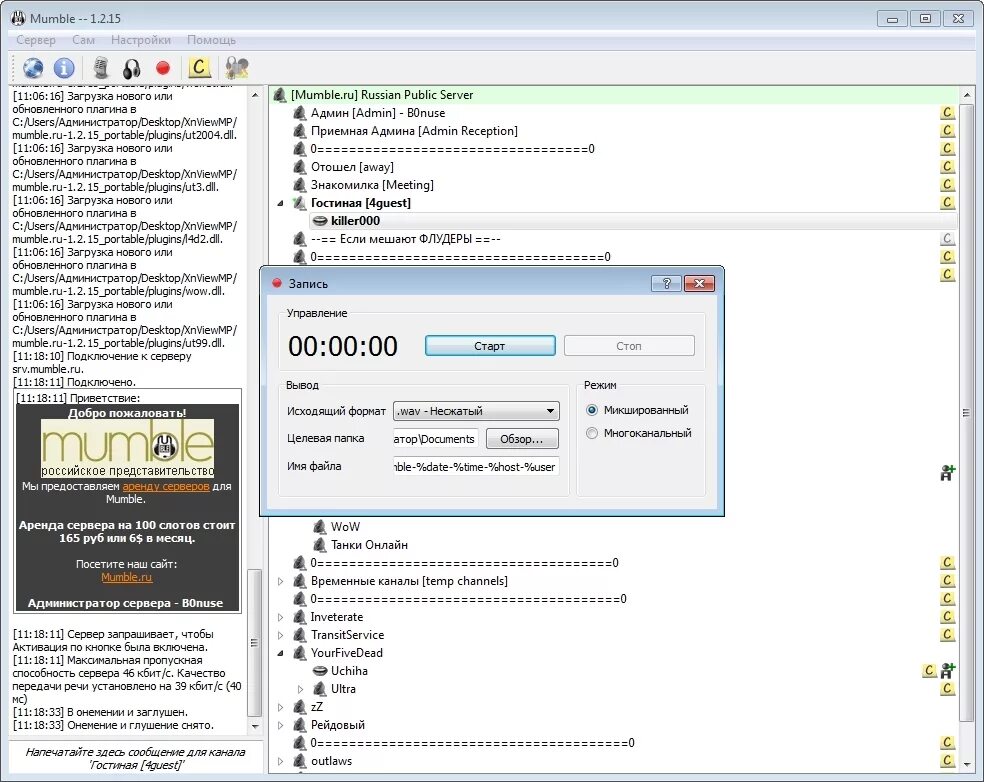Click the users filter toolbar icon
The width and height of the screenshot is (984, 782).
(237, 68)
